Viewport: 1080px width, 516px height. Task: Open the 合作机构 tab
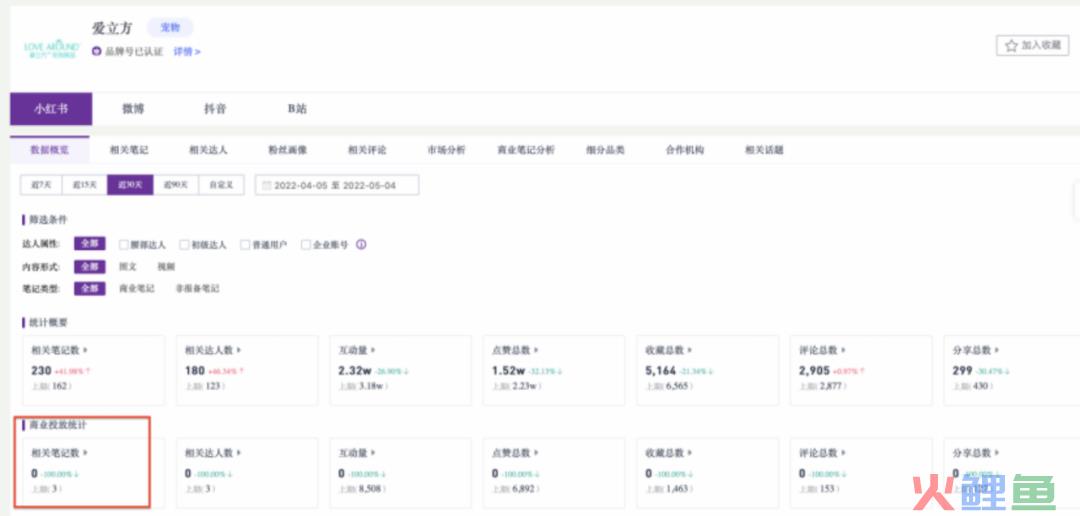click(685, 149)
